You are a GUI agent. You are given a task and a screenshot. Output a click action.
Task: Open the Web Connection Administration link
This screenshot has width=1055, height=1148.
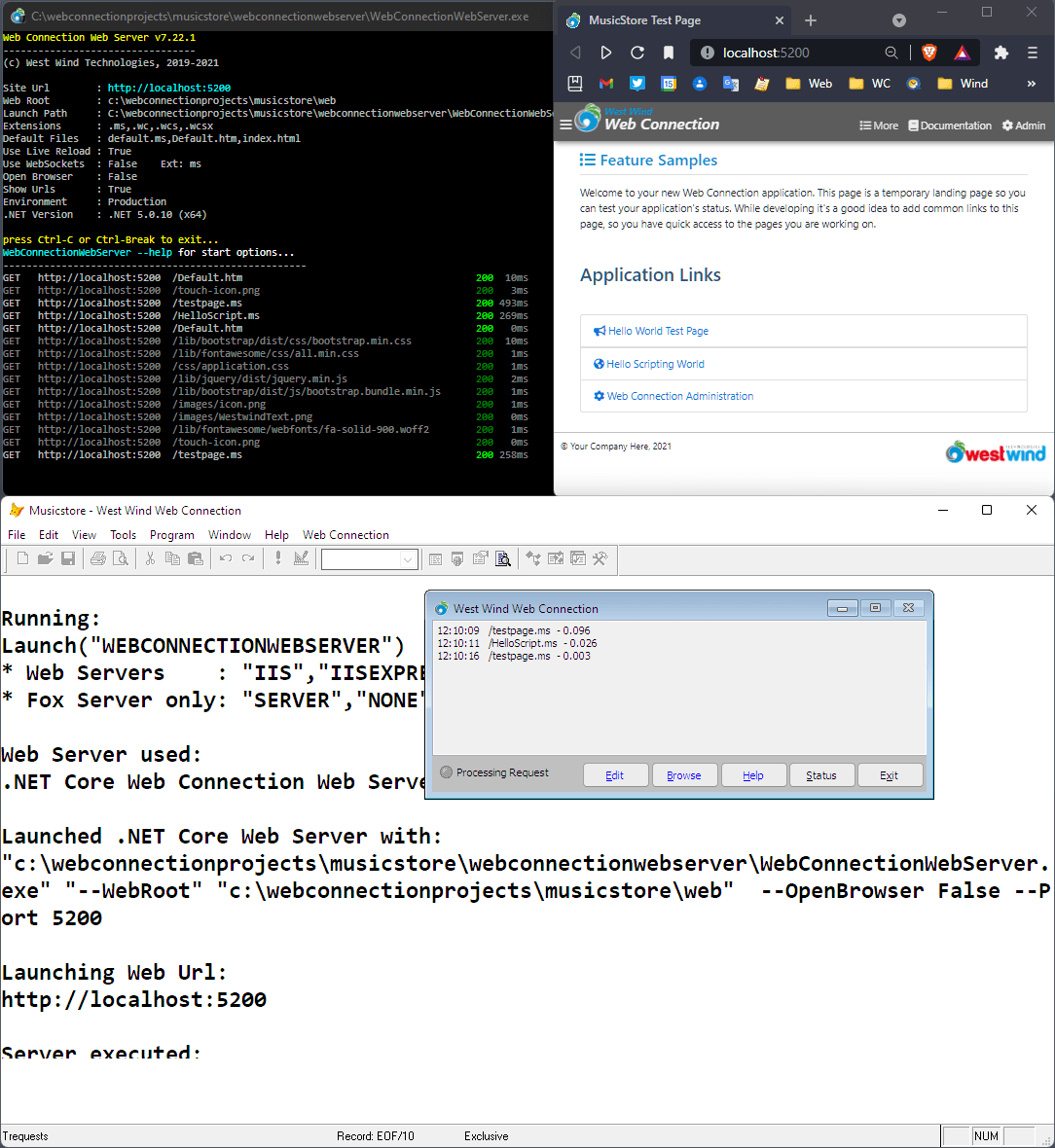click(x=679, y=396)
